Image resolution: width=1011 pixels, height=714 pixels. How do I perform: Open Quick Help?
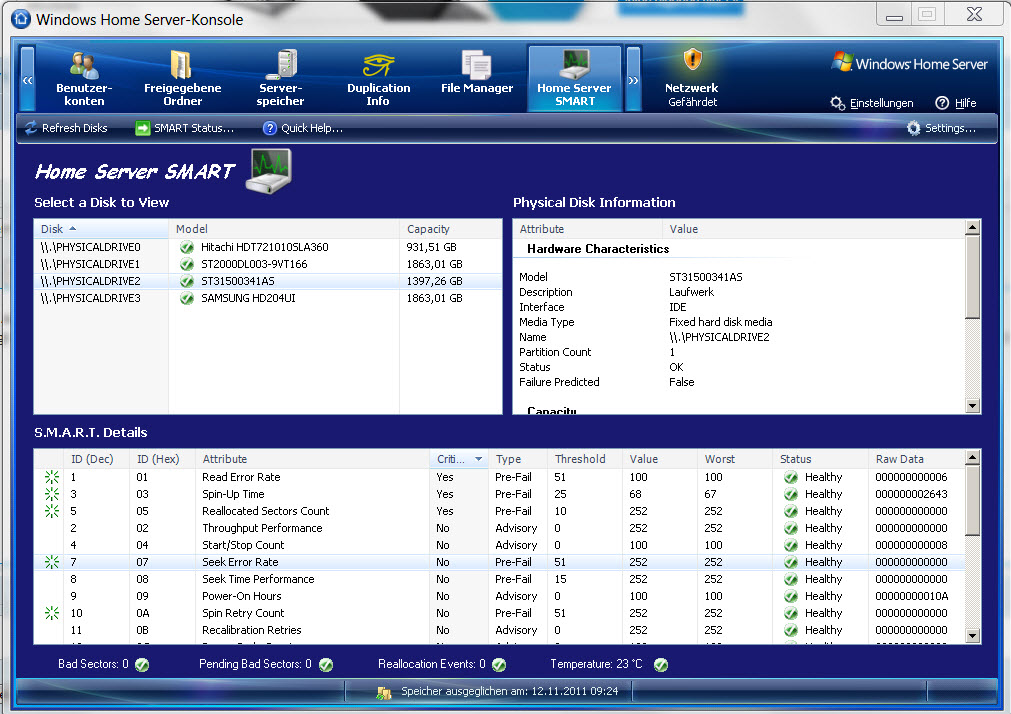(303, 128)
